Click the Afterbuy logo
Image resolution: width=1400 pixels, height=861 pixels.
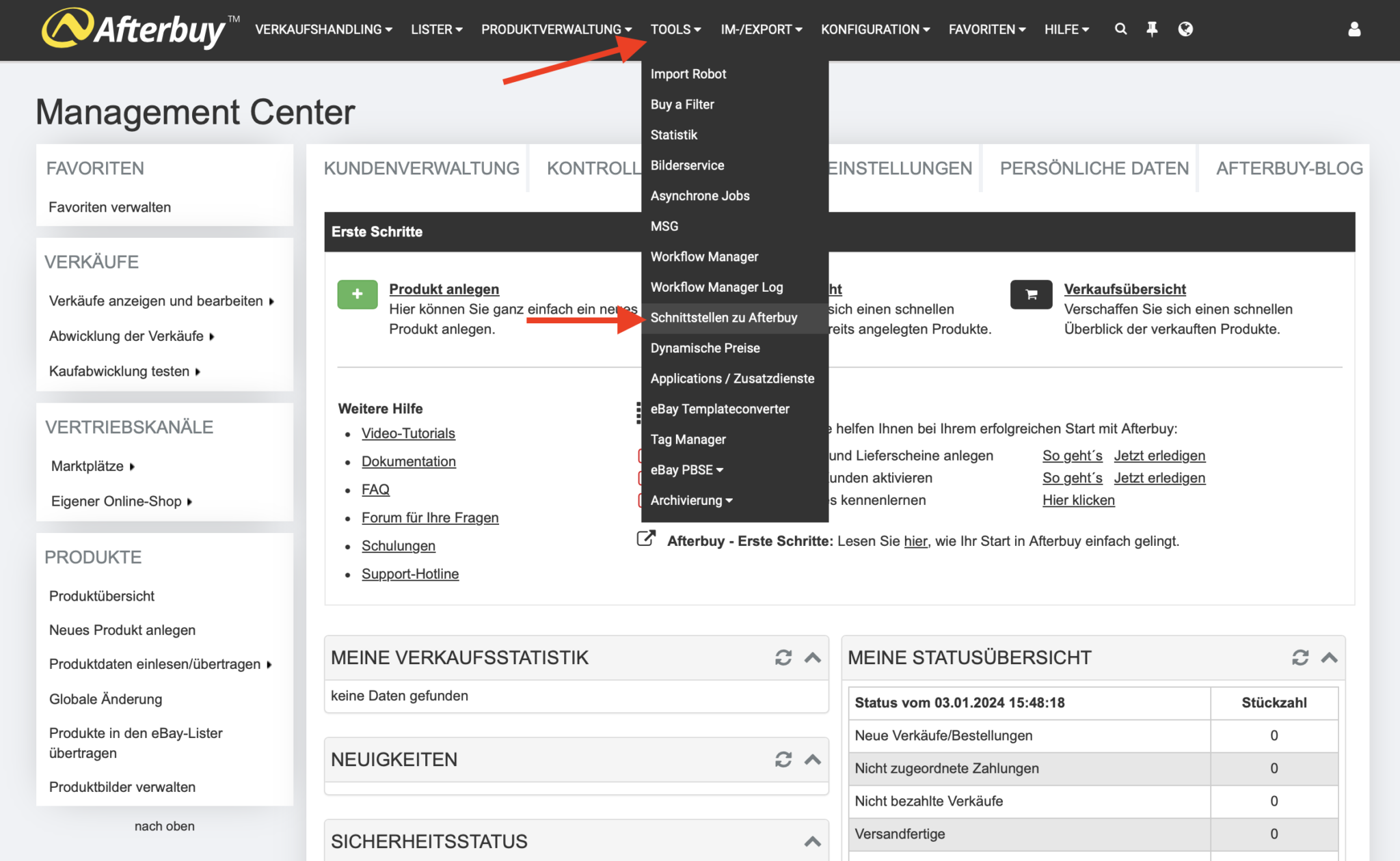(140, 29)
